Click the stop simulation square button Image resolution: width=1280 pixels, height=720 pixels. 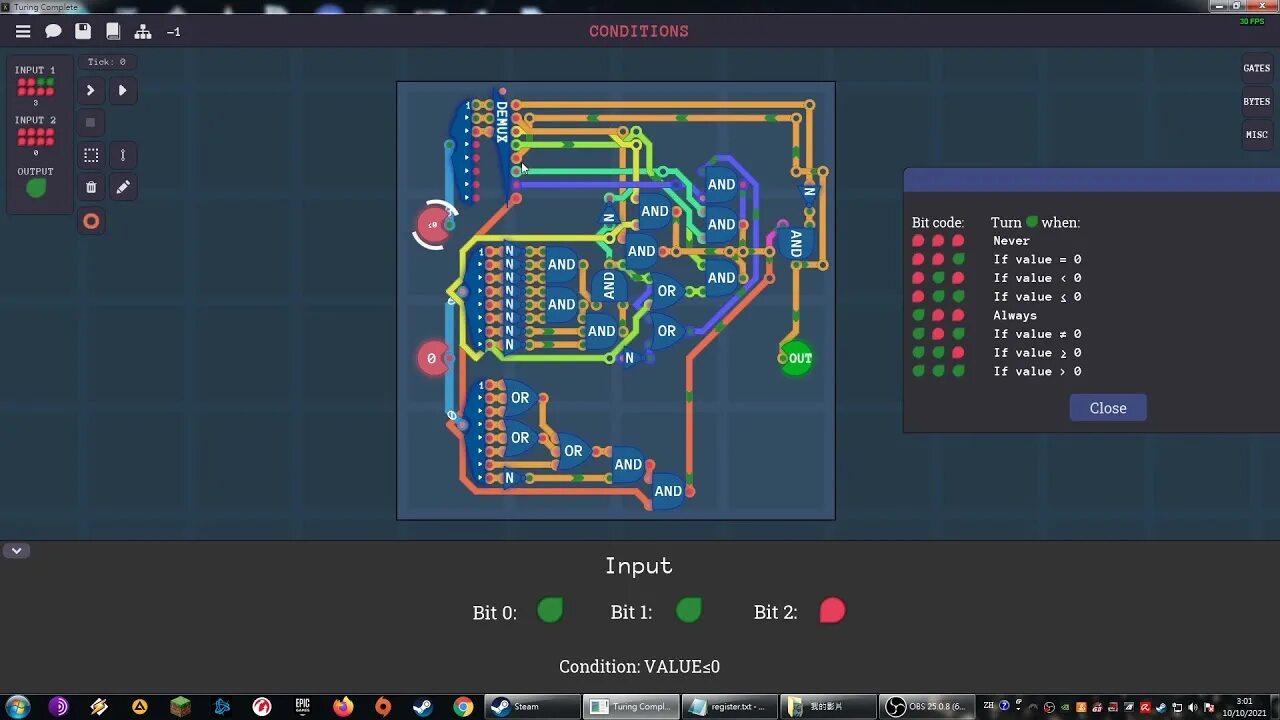point(90,122)
